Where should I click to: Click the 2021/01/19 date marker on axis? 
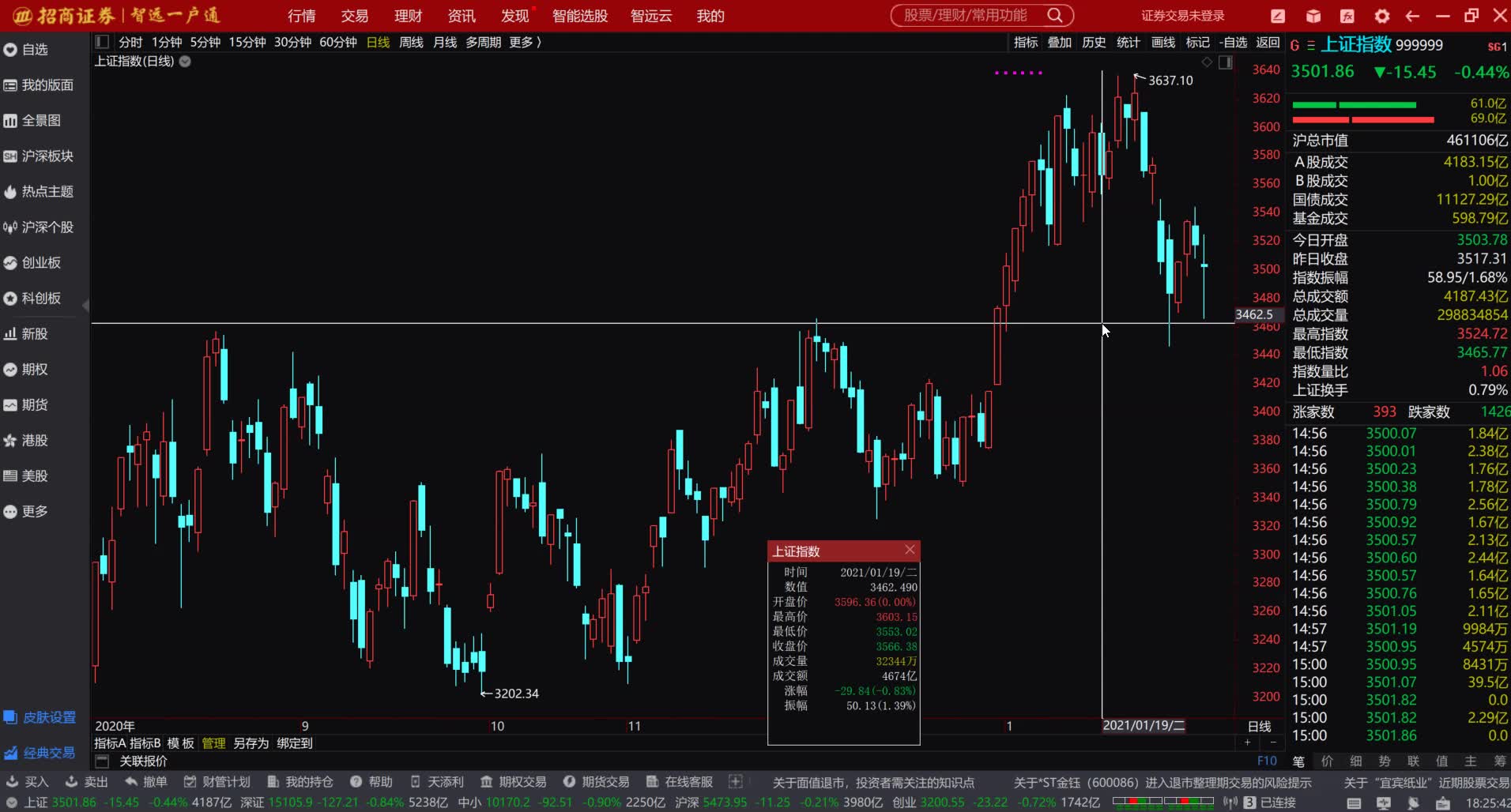click(1143, 725)
